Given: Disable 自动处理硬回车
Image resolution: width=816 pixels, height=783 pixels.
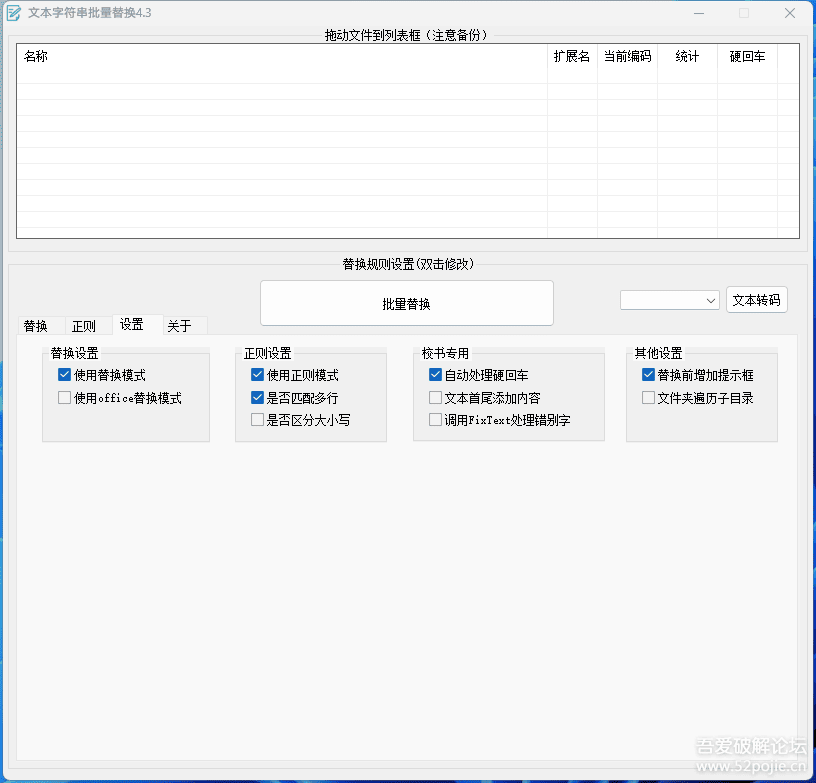Looking at the screenshot, I should (434, 375).
